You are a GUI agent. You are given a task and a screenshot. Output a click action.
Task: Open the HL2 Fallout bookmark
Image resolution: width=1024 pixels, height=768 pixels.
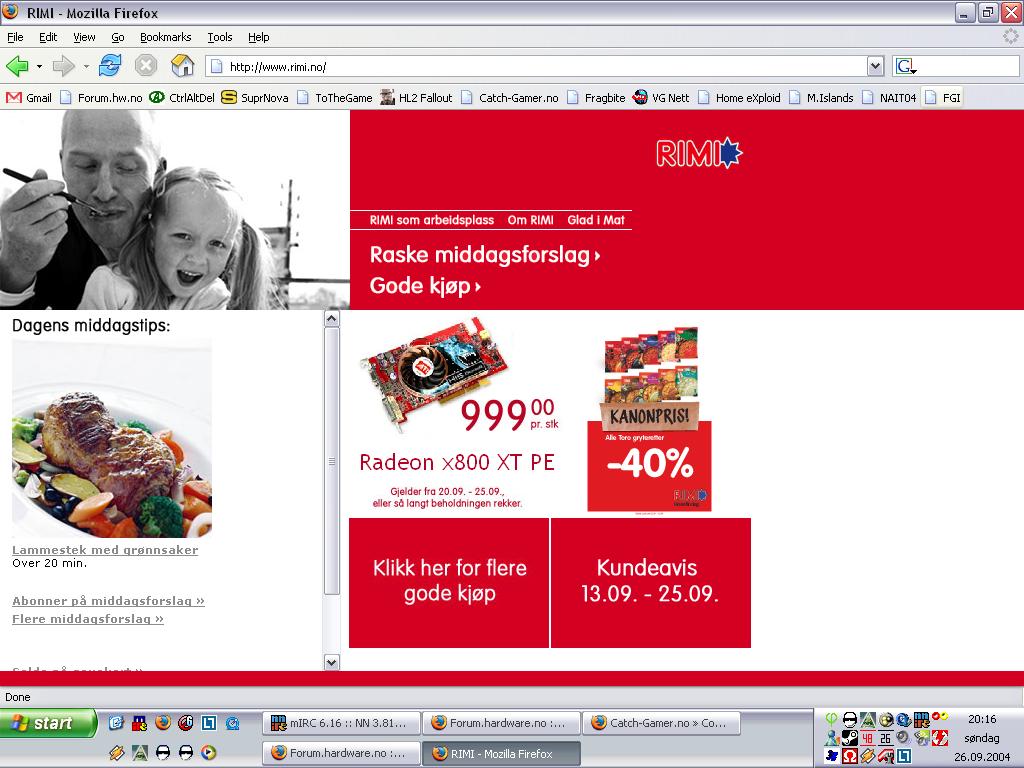pos(416,98)
